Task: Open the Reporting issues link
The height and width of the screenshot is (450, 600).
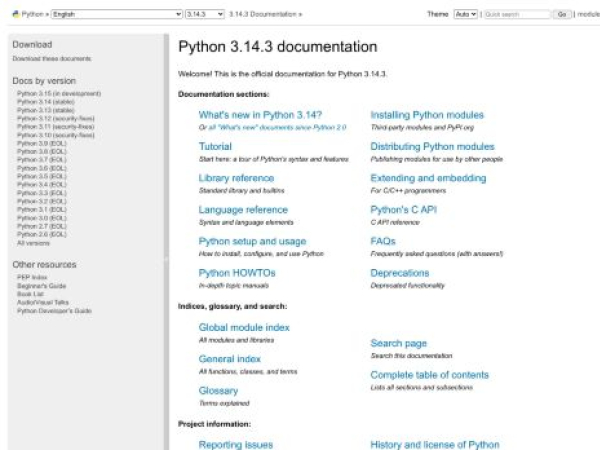Action: tap(236, 445)
